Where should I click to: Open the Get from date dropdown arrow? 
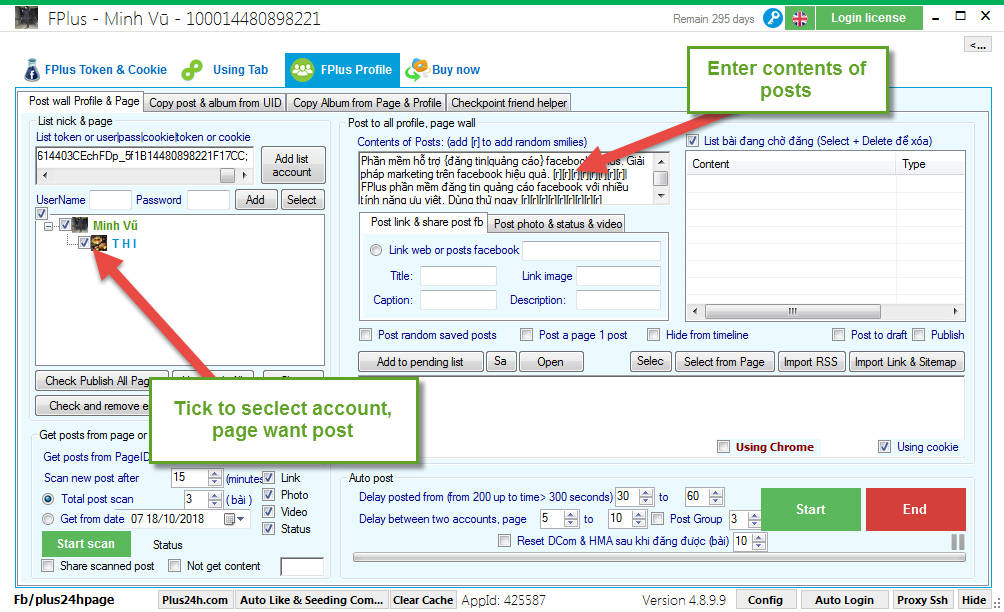point(241,519)
